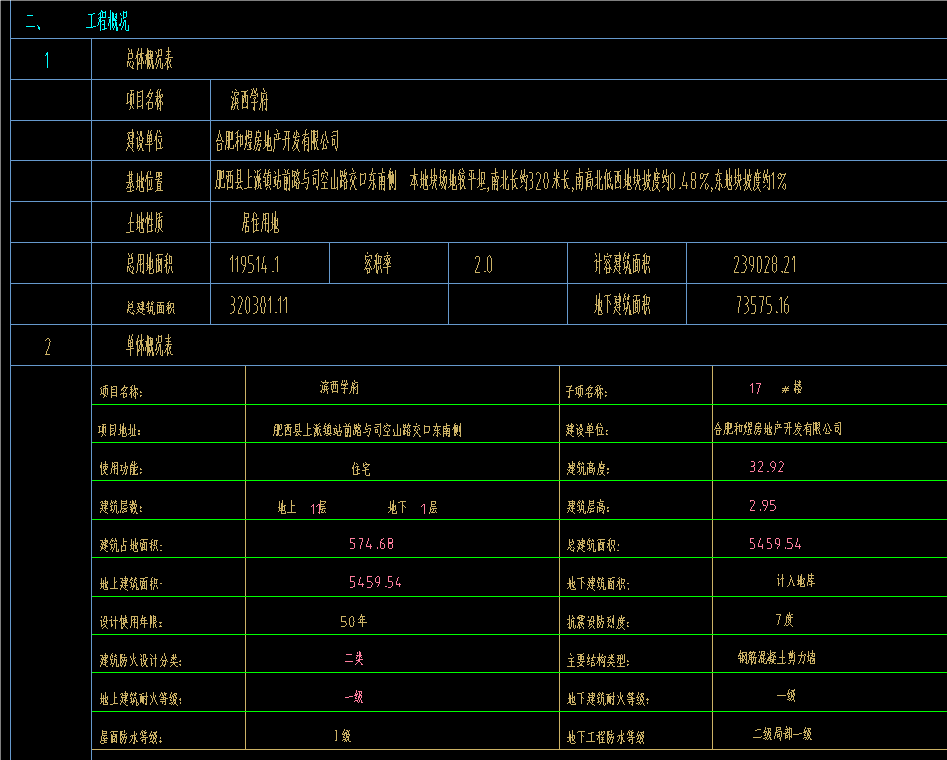Click the '主要结构类型:' label

598,661
